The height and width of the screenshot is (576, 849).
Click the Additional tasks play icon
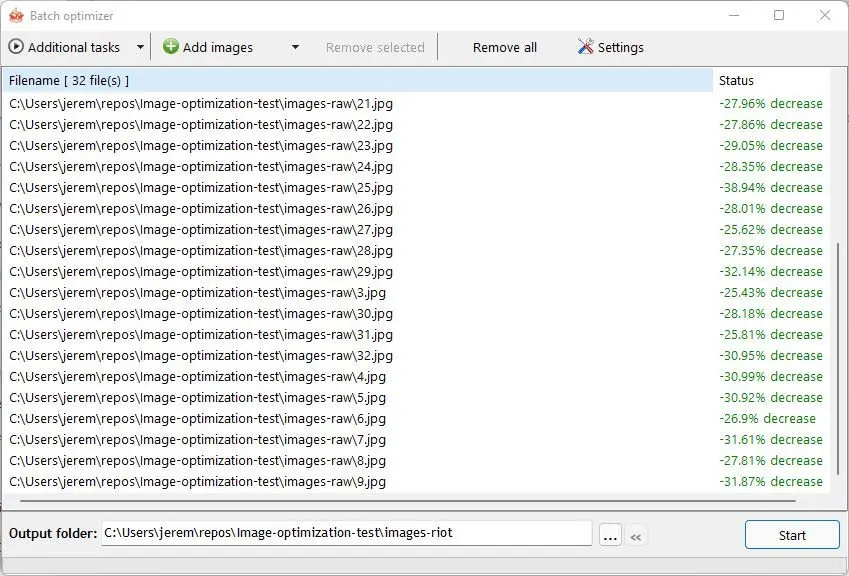(16, 47)
